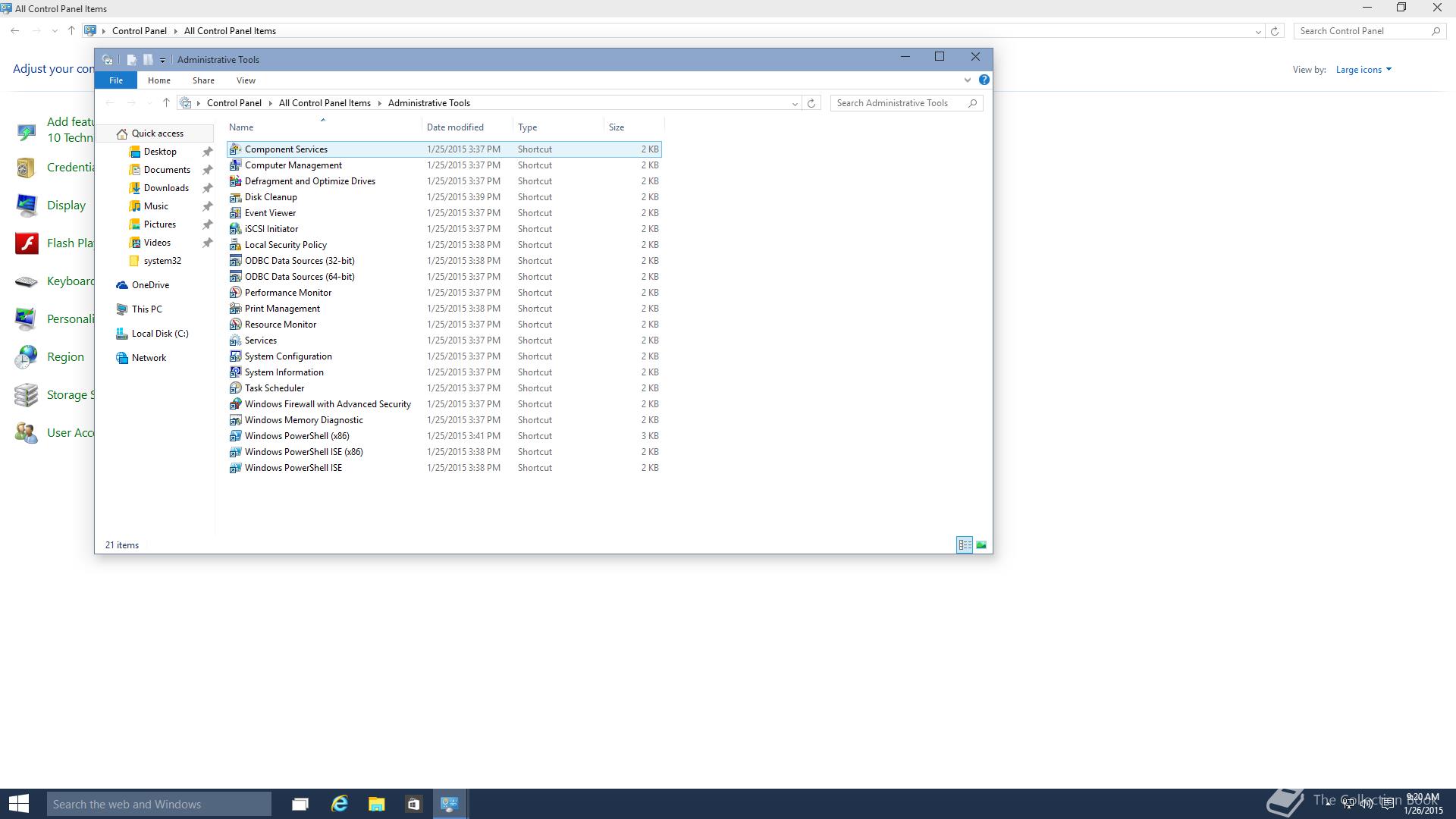Open the File ribbon tab

click(x=116, y=80)
